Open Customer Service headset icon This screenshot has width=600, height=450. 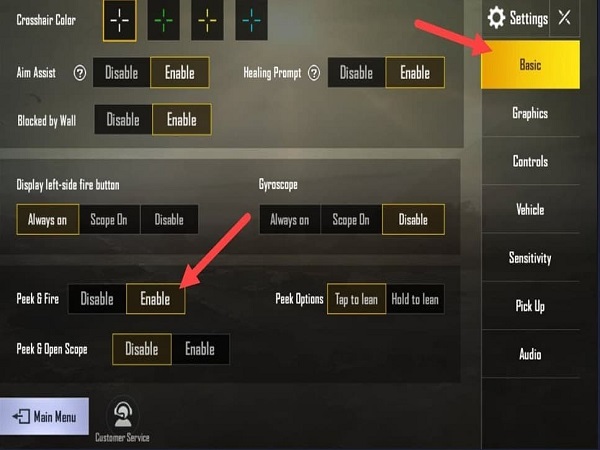point(122,415)
